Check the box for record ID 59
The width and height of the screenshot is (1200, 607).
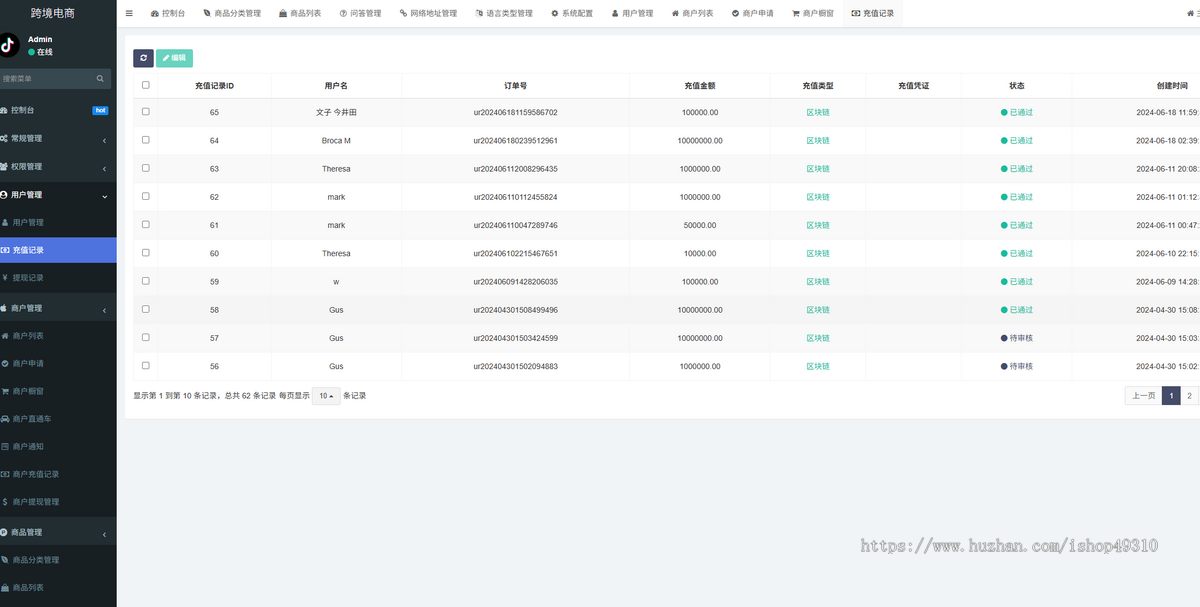tap(145, 281)
